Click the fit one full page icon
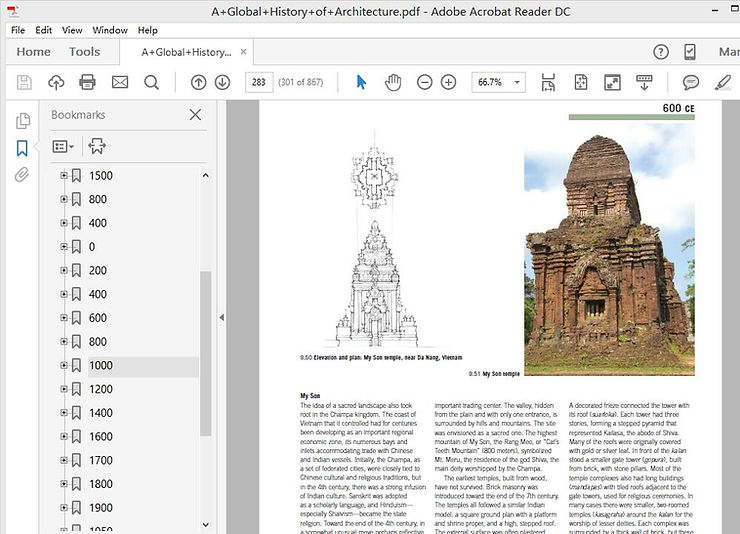Image resolution: width=740 pixels, height=534 pixels. 581,83
